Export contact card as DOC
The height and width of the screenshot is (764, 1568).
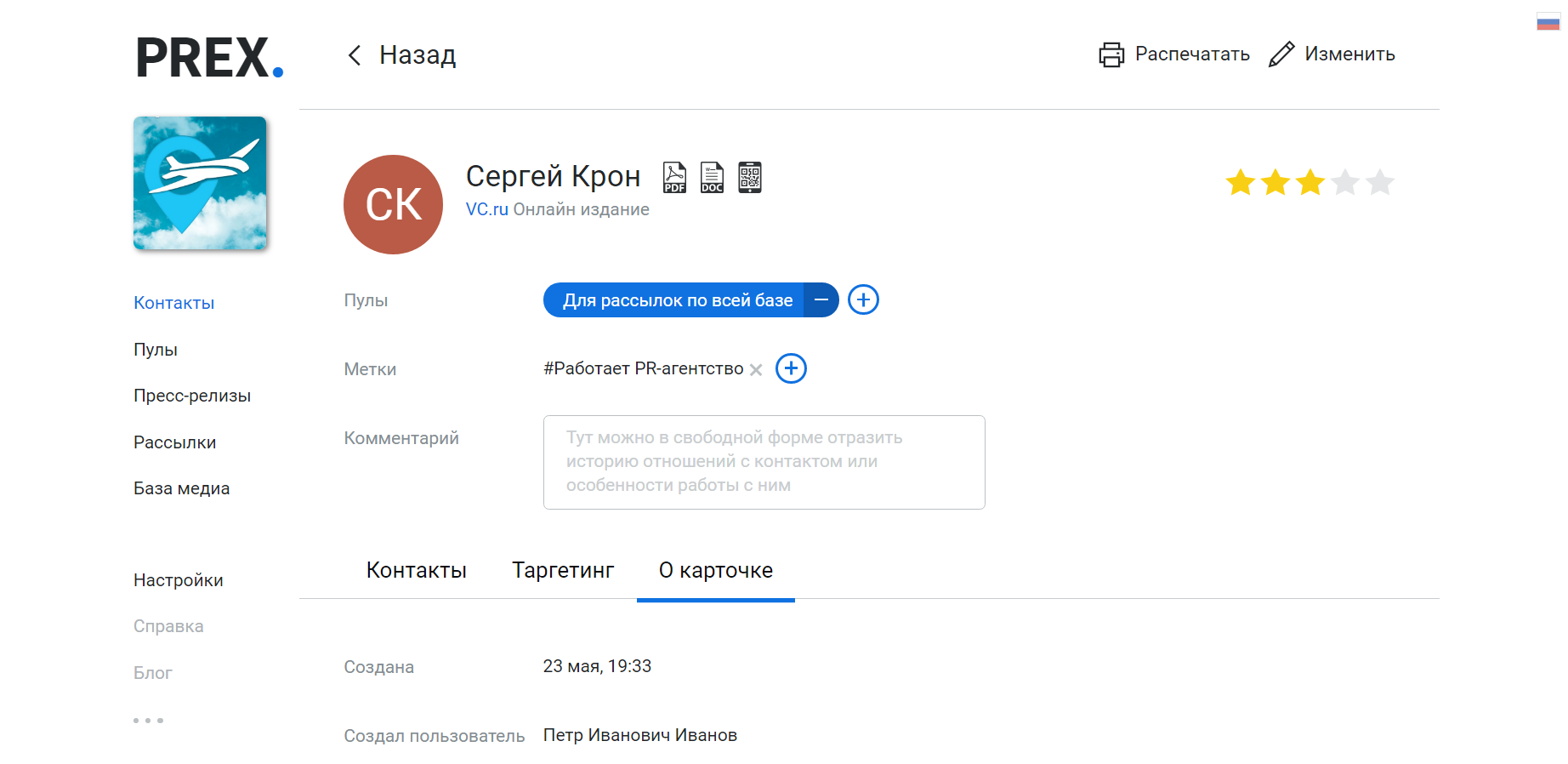[x=712, y=178]
